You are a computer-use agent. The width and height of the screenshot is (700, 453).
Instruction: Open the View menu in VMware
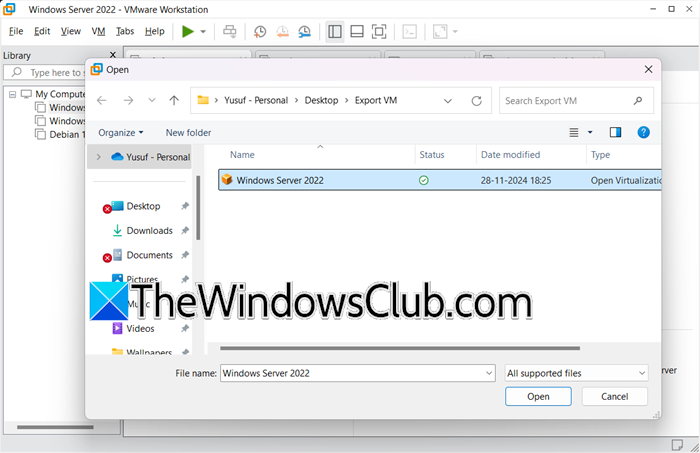point(71,31)
